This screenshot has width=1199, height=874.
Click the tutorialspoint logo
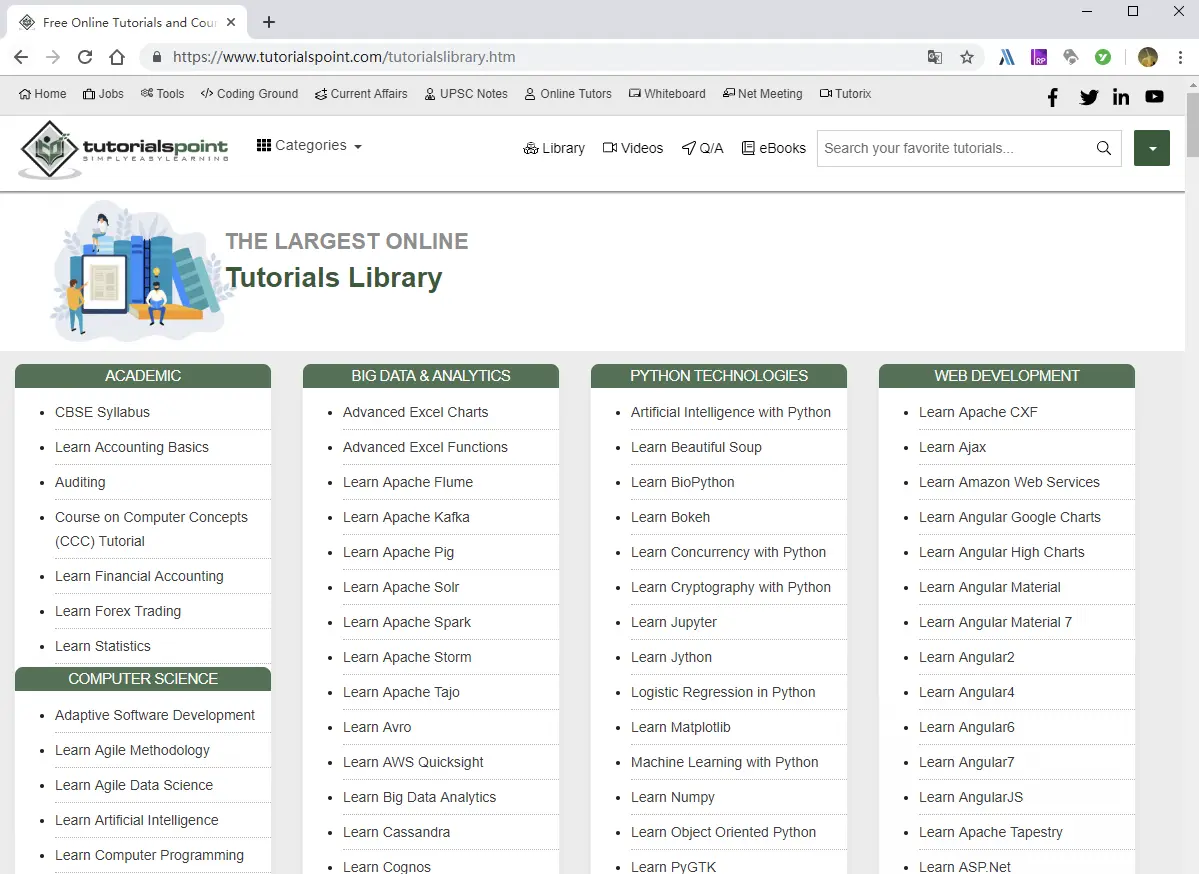pyautogui.click(x=124, y=149)
